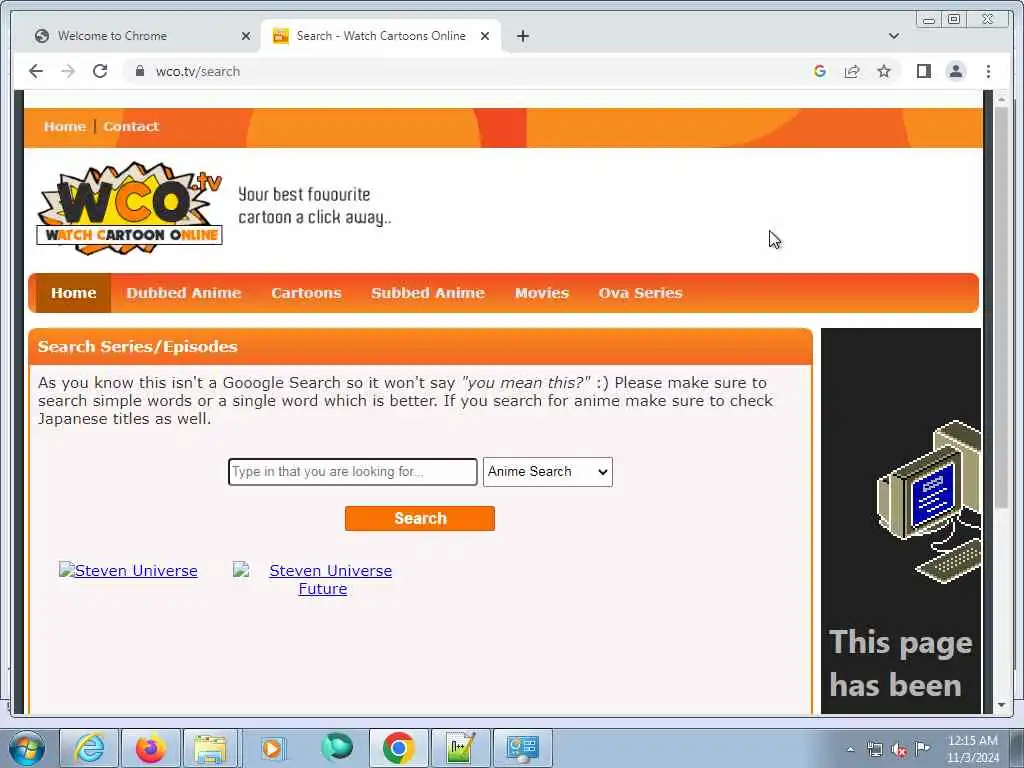
Task: Bookmark this page with the star
Action: (x=884, y=71)
